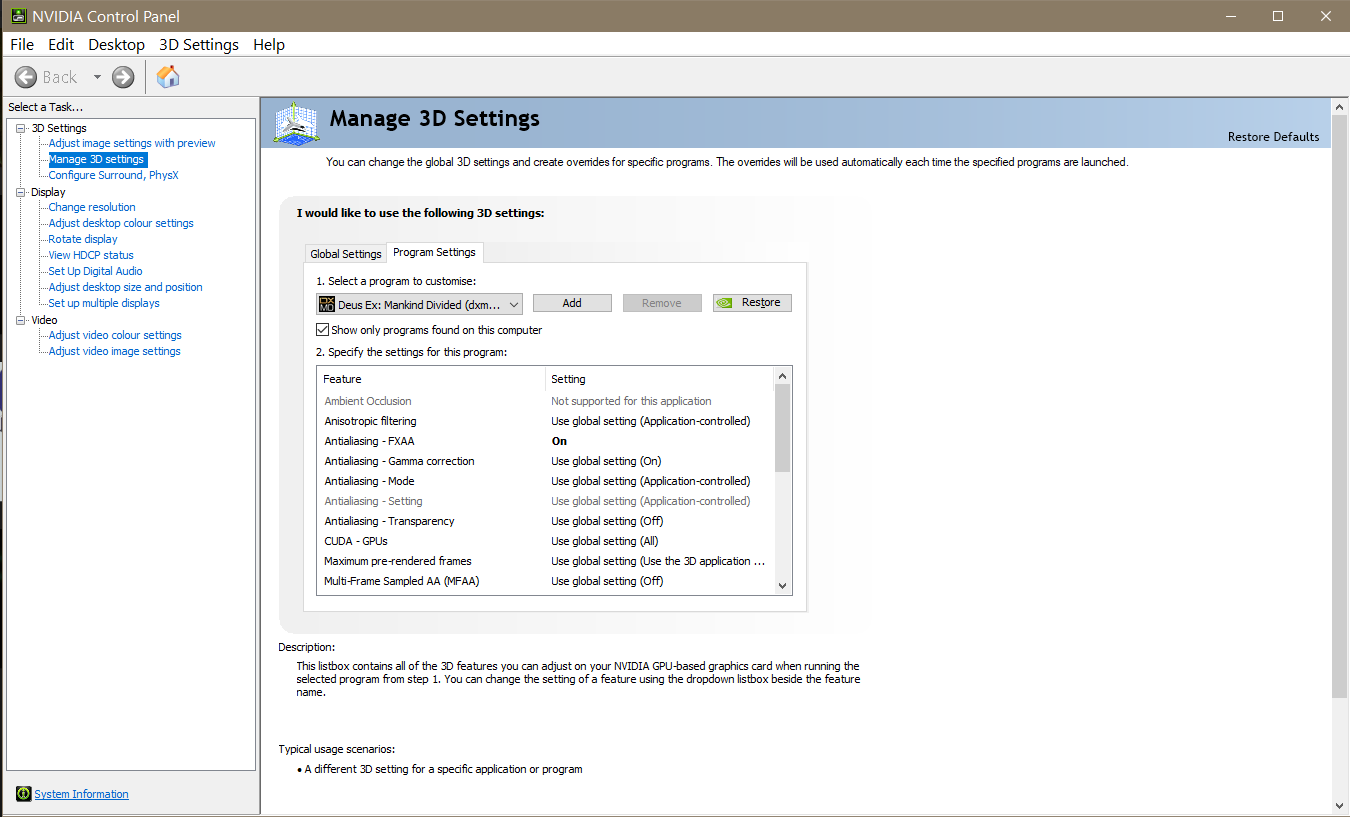The width and height of the screenshot is (1350, 817).
Task: Open Set up multiple displays task
Action: click(x=104, y=303)
